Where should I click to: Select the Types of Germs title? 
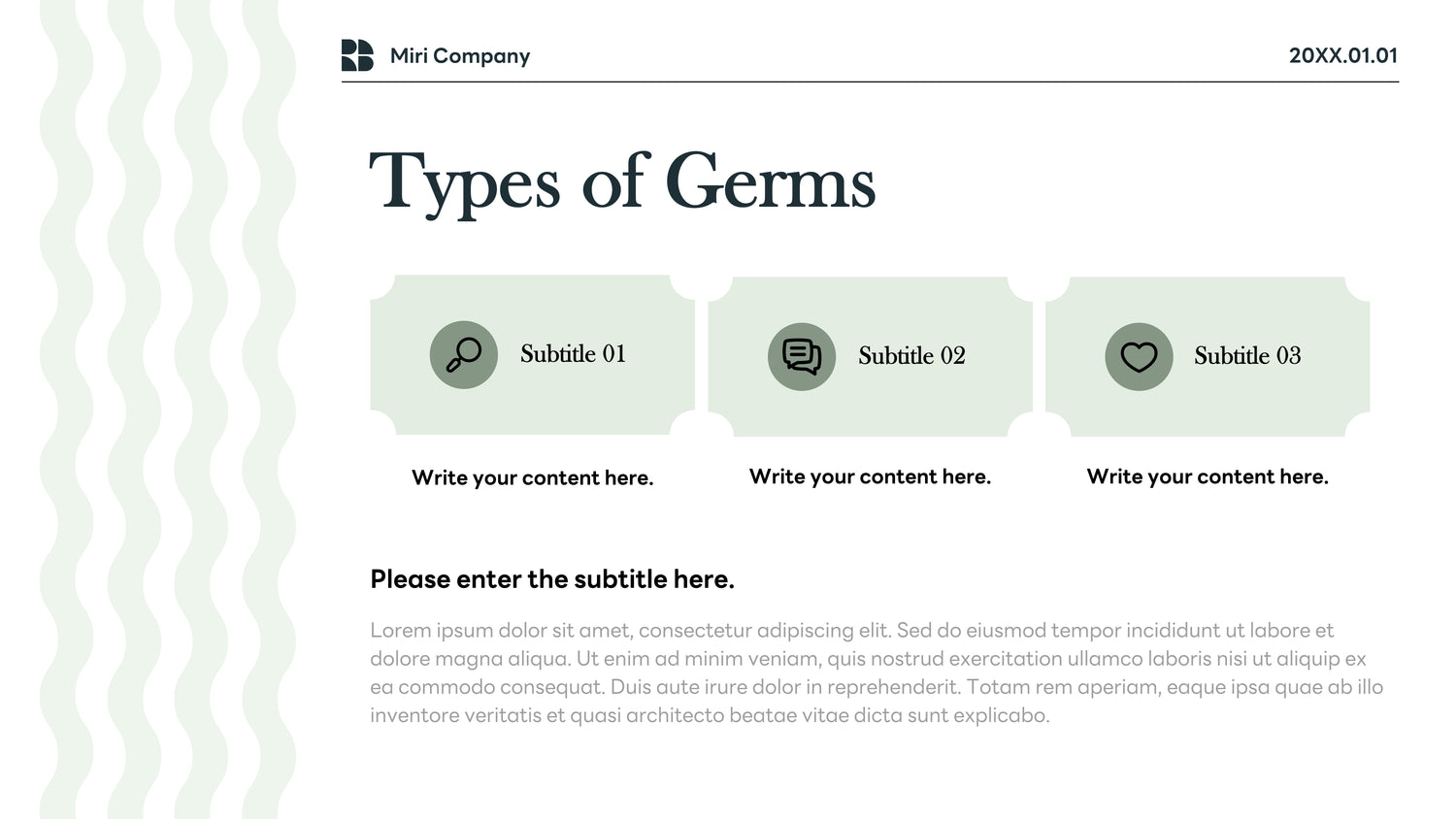coord(622,182)
